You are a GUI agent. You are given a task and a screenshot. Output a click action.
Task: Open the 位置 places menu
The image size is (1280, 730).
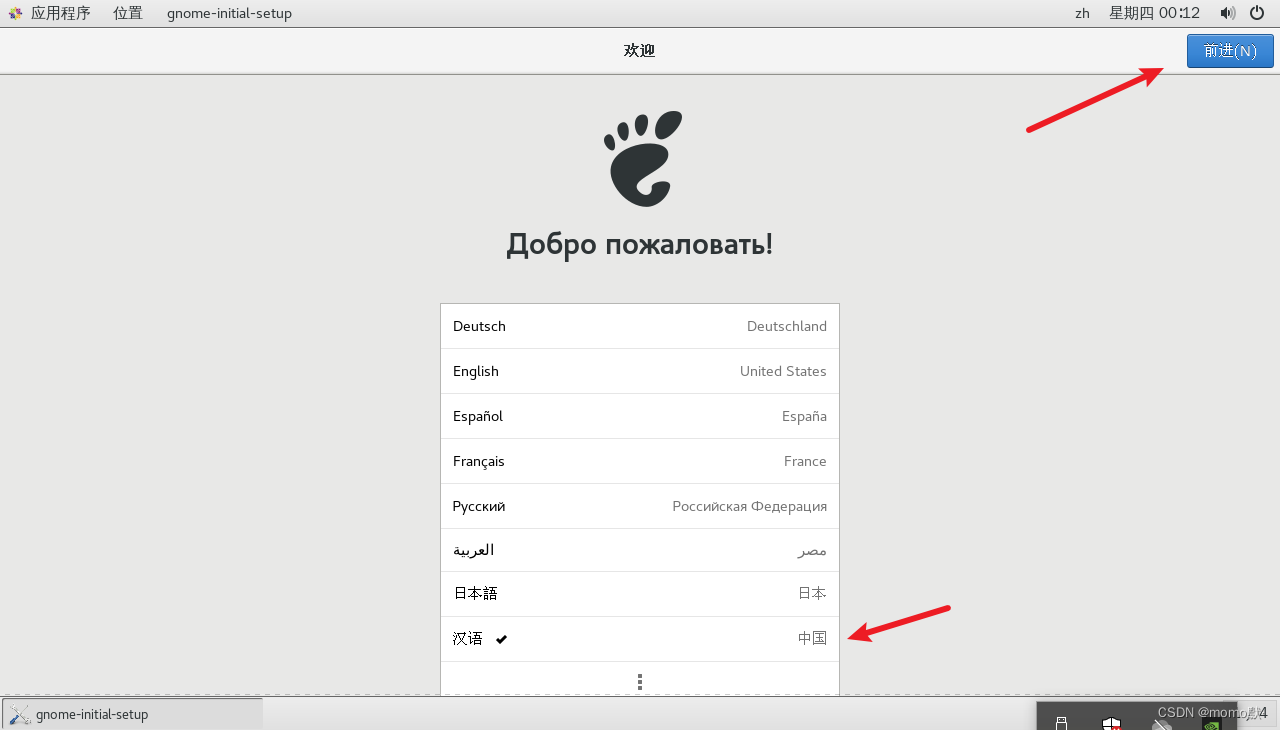coord(128,13)
